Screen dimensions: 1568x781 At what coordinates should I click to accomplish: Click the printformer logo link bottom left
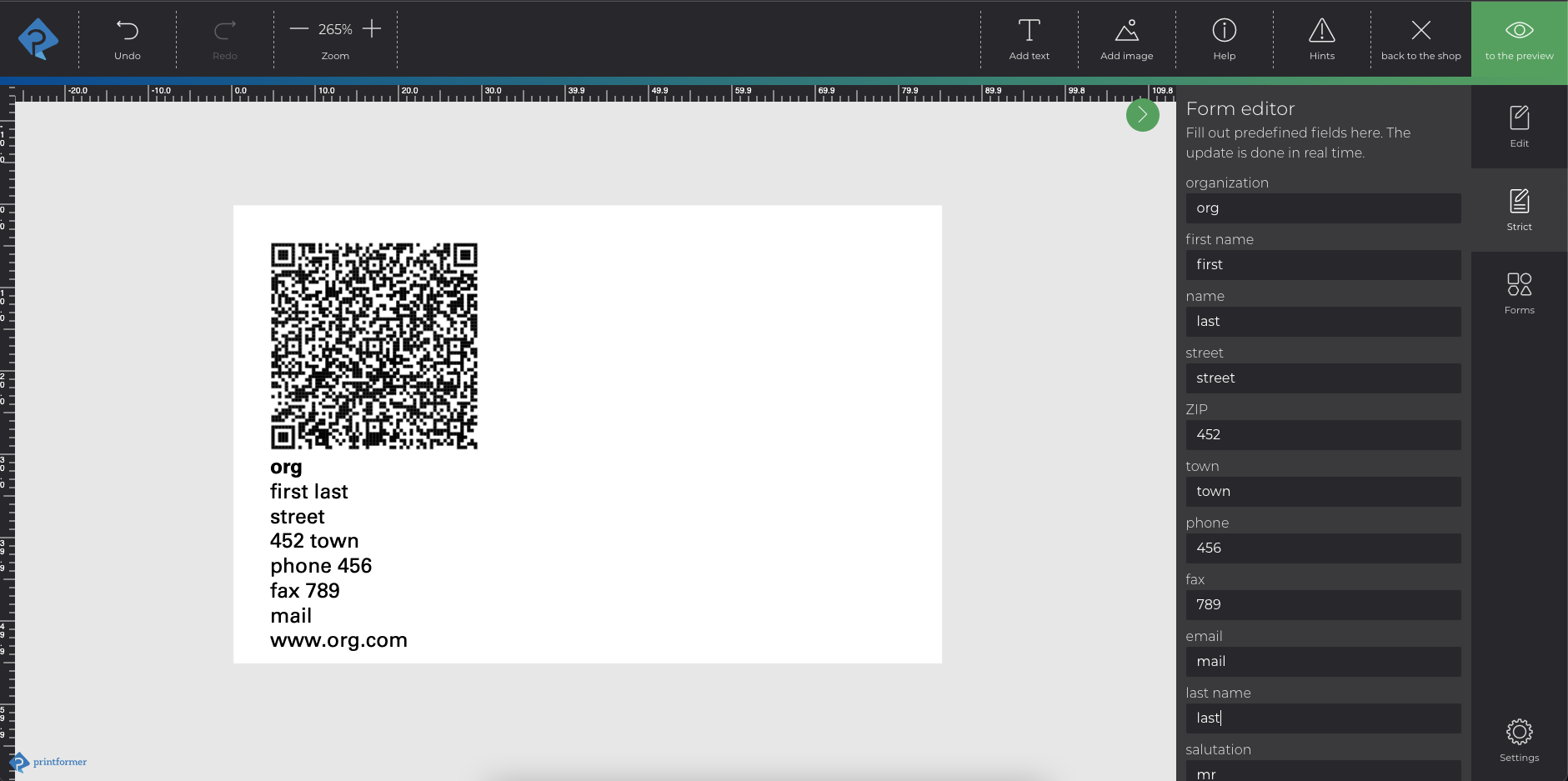(48, 762)
